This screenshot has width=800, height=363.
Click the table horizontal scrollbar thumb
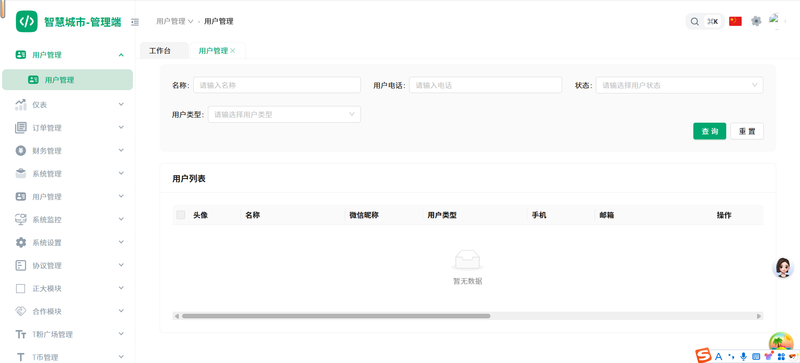[336, 316]
